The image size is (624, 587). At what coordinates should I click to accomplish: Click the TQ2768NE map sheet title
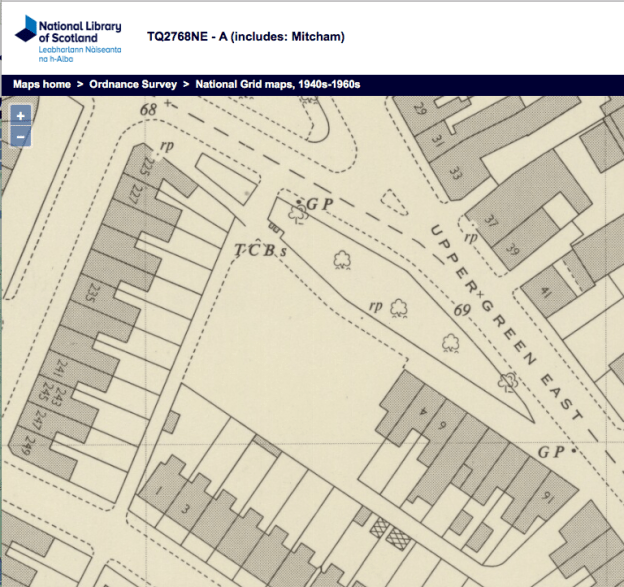(245, 37)
